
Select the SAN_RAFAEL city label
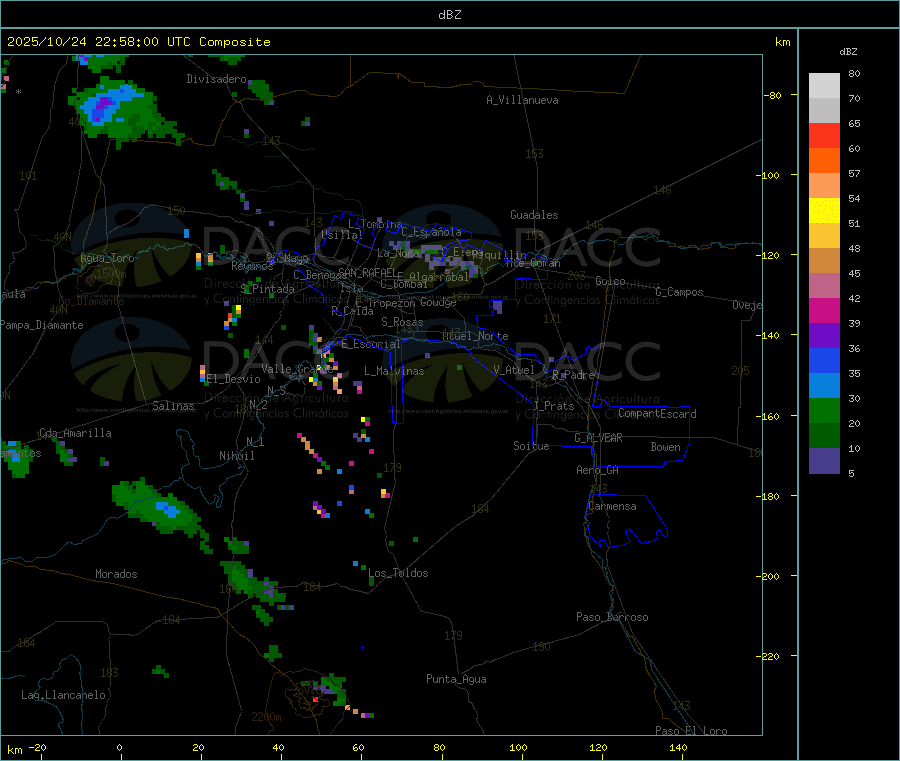click(x=367, y=272)
